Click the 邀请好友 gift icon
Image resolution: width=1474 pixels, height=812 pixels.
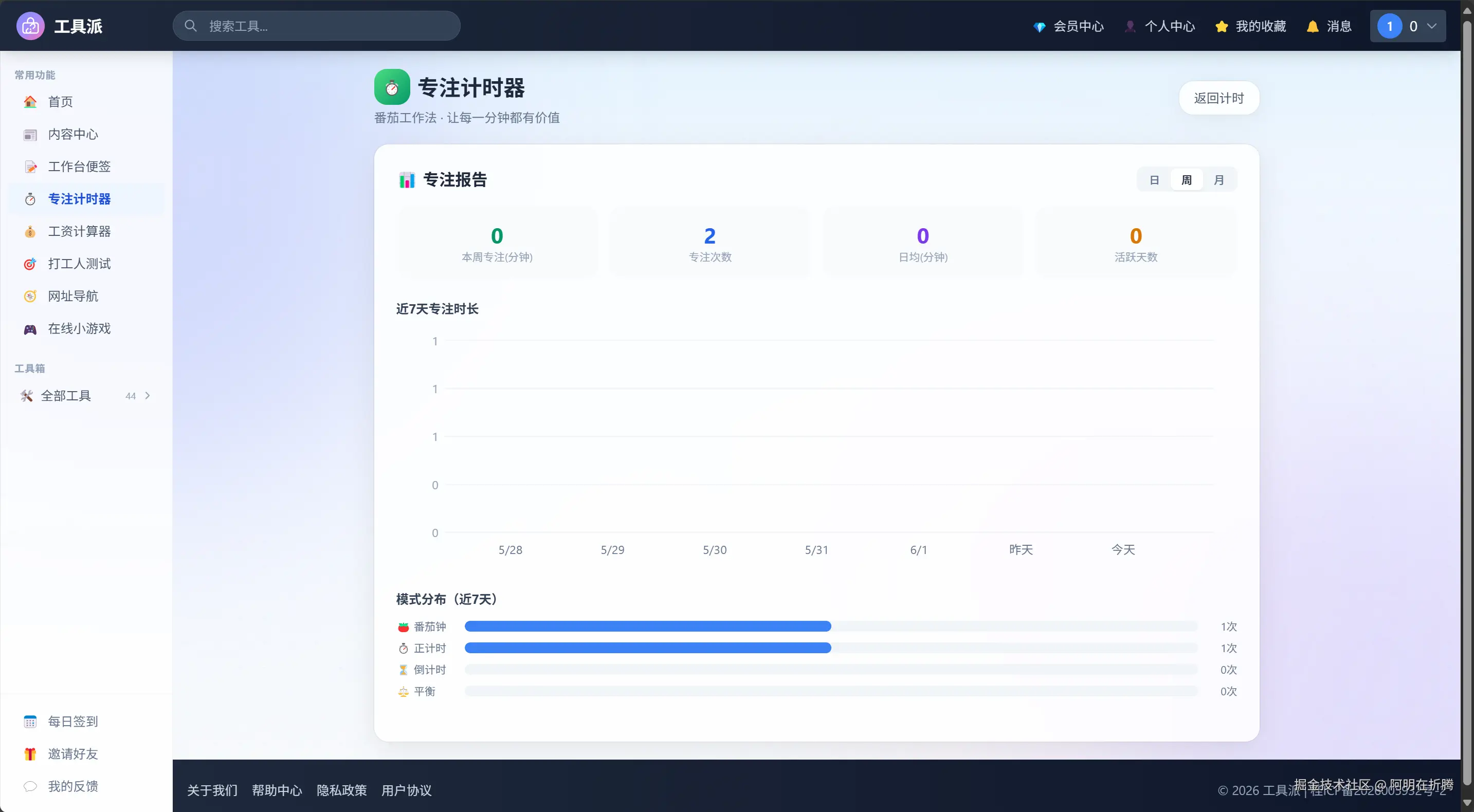[x=30, y=754]
